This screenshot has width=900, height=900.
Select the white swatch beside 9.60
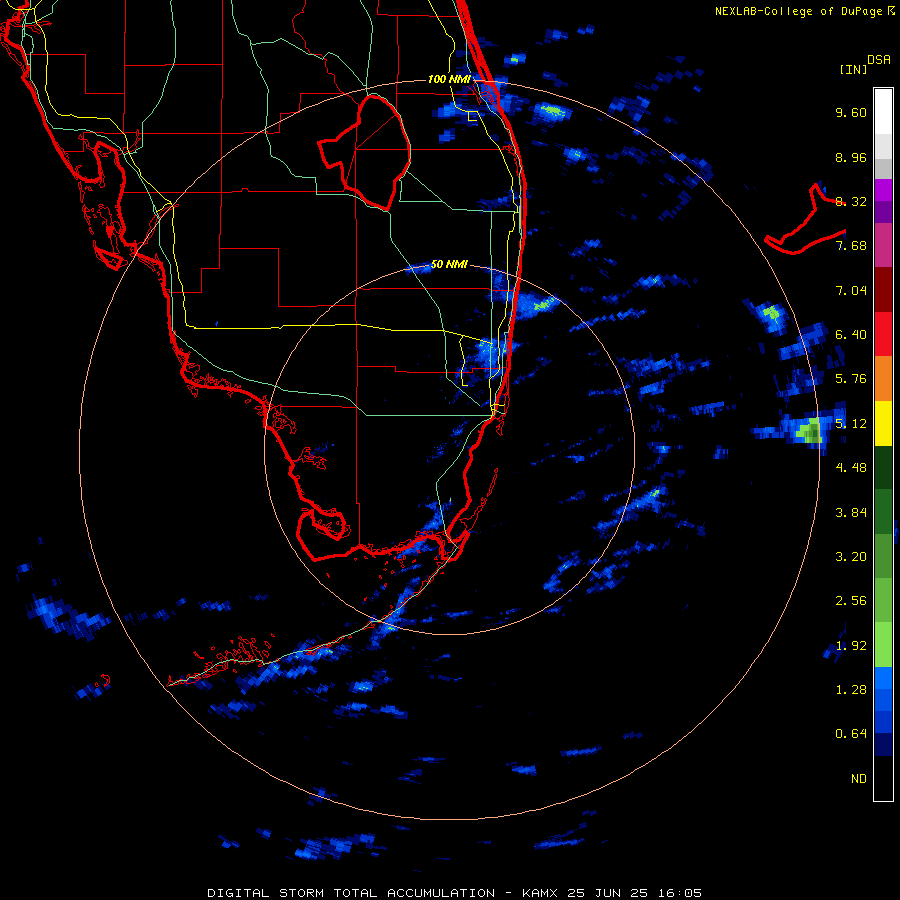click(883, 112)
